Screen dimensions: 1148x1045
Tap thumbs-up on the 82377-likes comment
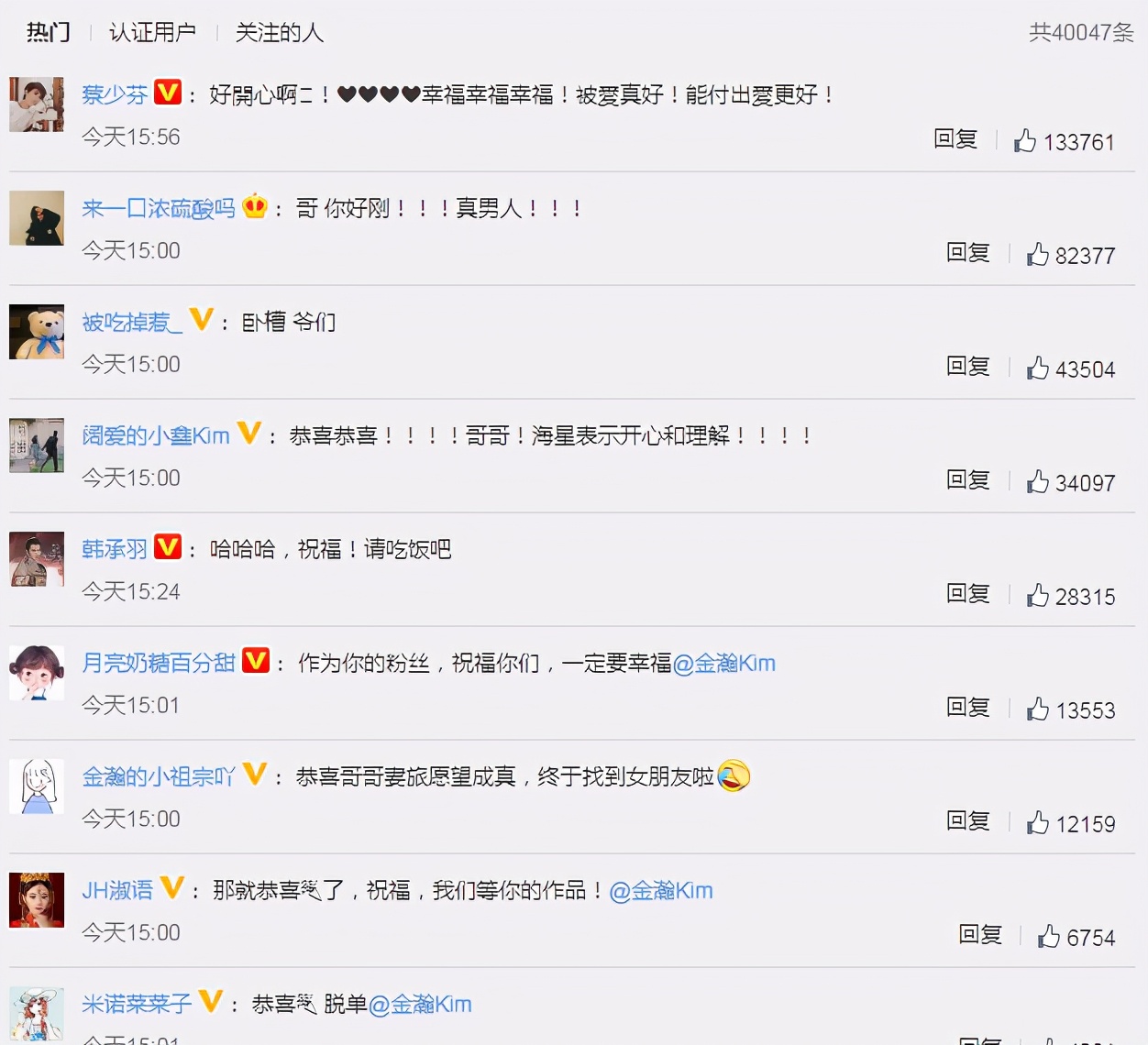(1037, 254)
